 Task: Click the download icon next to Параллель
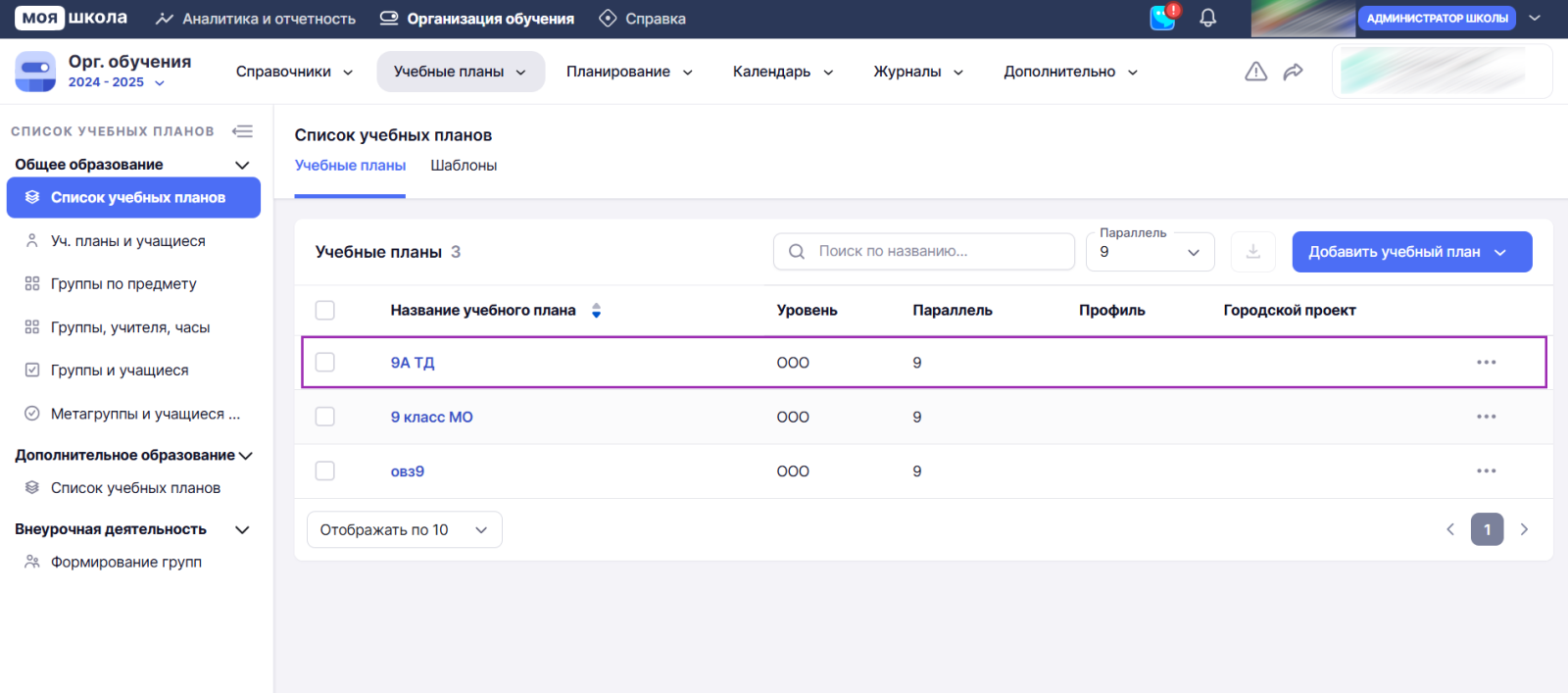(1252, 252)
